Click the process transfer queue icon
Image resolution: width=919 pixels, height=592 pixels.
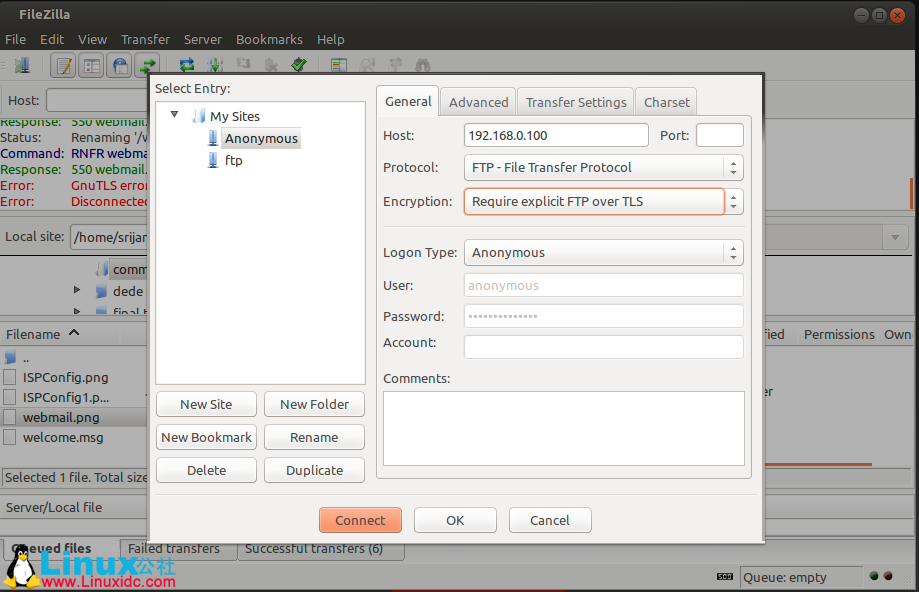tap(215, 63)
